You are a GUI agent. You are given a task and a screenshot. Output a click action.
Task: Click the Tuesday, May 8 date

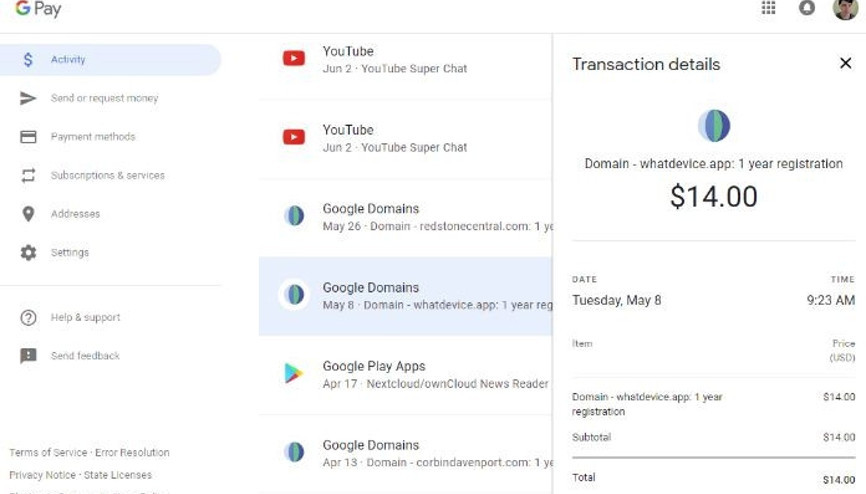(616, 301)
